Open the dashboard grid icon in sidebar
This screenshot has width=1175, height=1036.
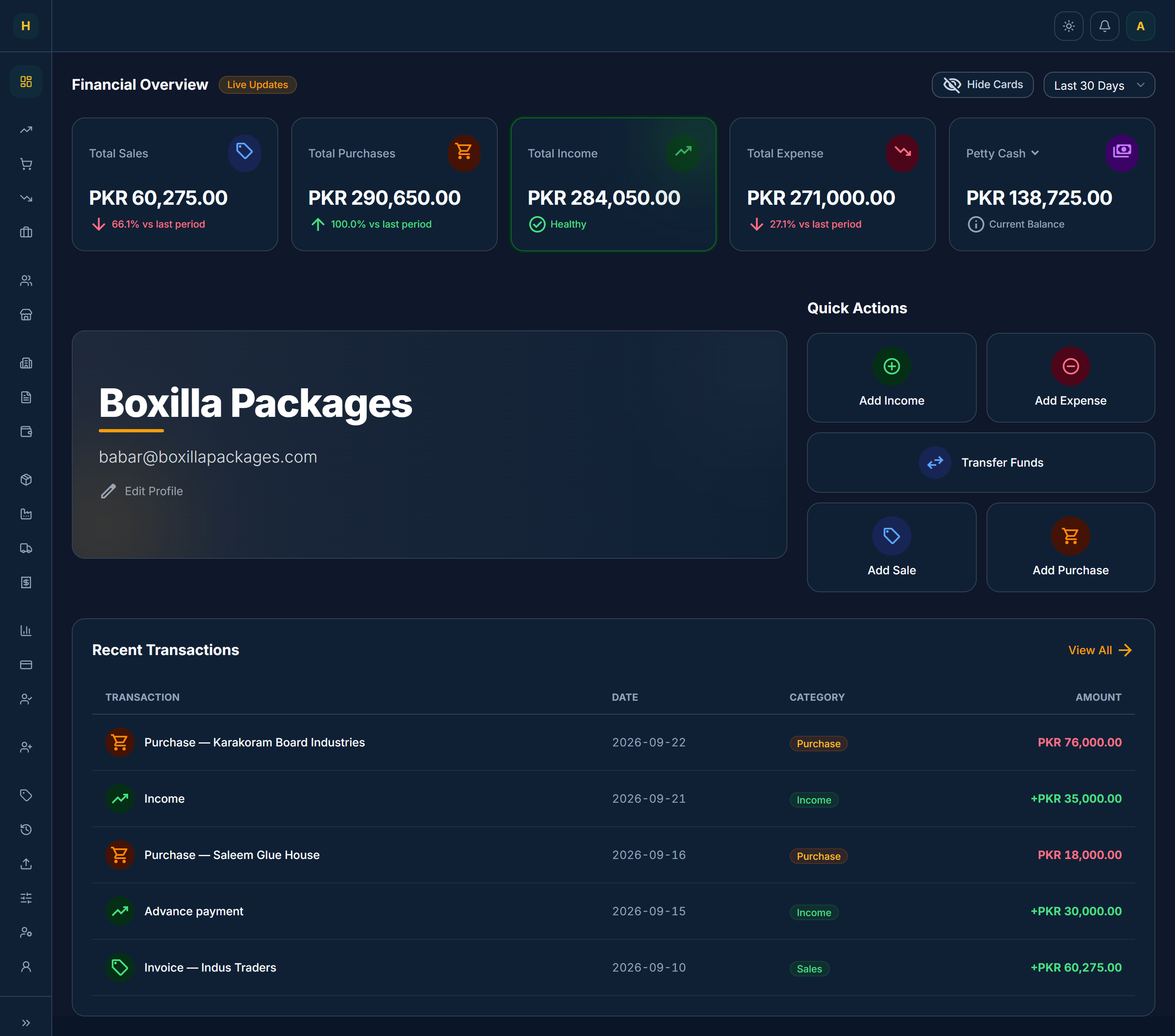point(26,82)
